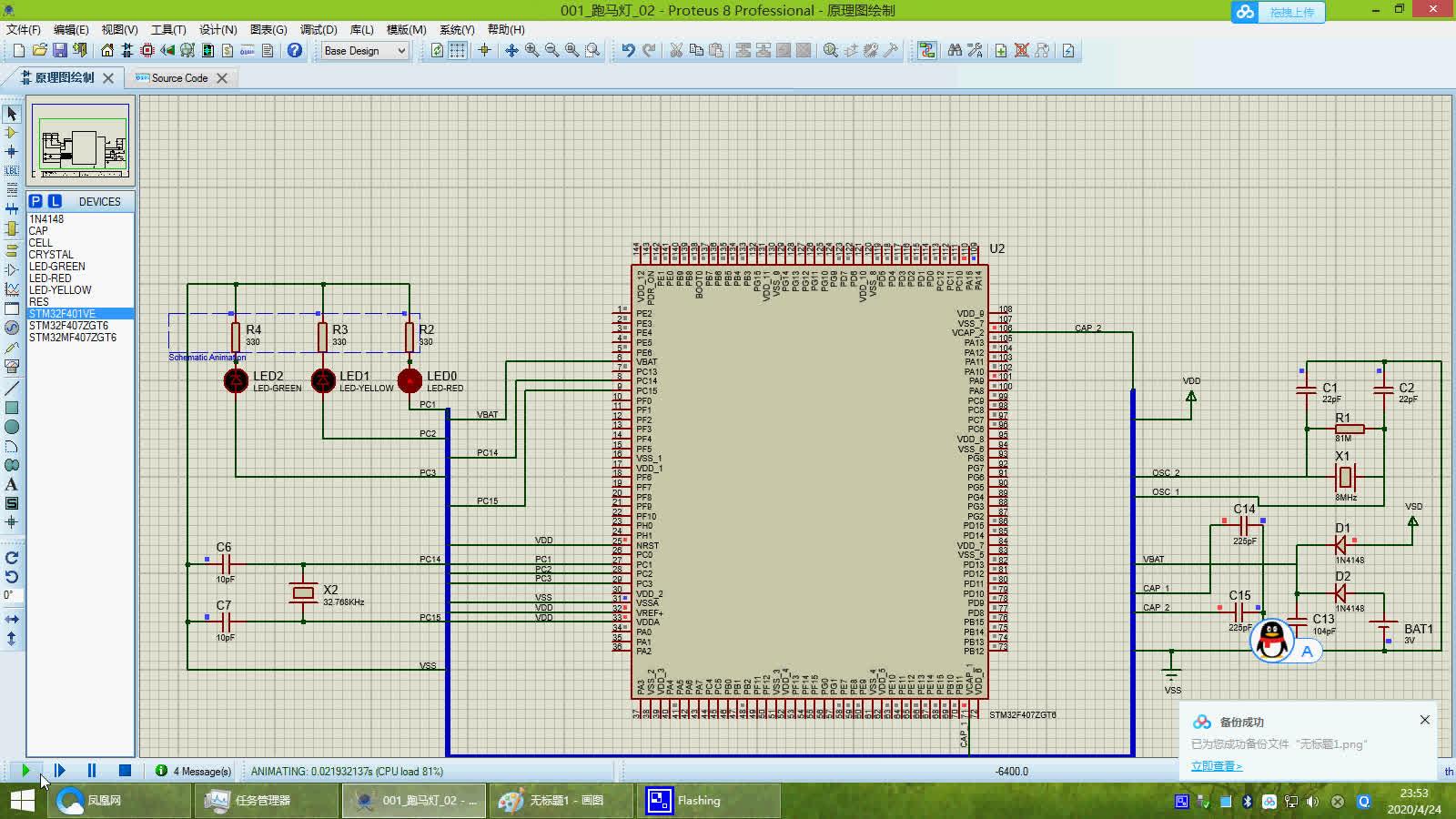This screenshot has height=819, width=1456.
Task: Select the 2D Graphics Line tool
Action: [x=11, y=389]
